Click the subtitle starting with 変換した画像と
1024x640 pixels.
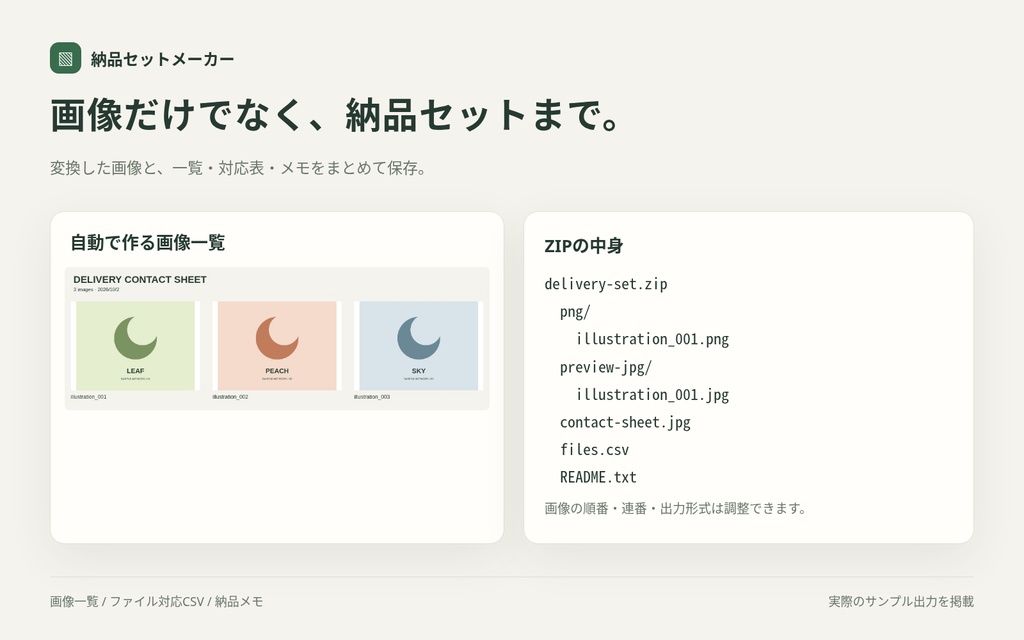tap(239, 168)
